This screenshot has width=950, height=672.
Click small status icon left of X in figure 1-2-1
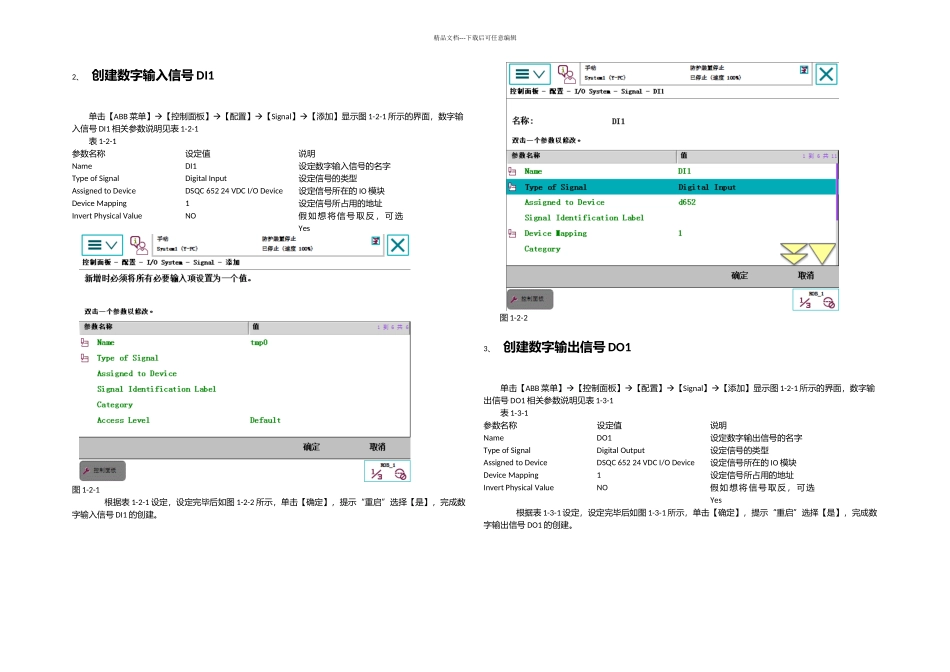376,241
